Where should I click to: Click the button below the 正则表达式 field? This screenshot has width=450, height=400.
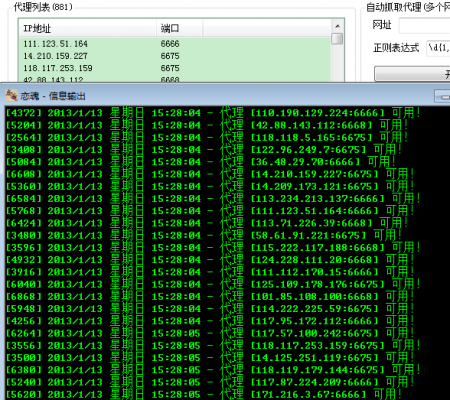pos(412,74)
